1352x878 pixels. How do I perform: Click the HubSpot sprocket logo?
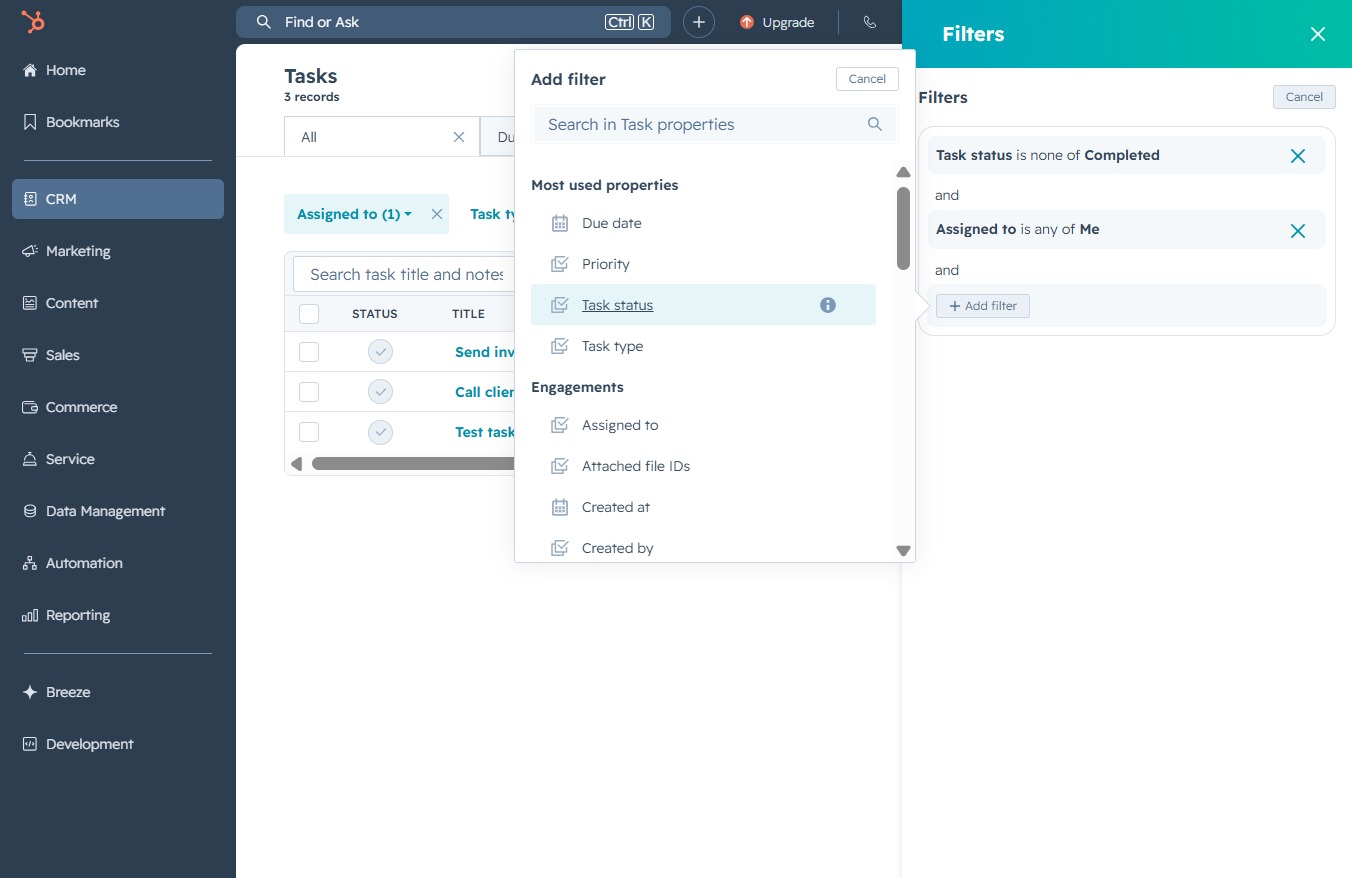click(33, 22)
